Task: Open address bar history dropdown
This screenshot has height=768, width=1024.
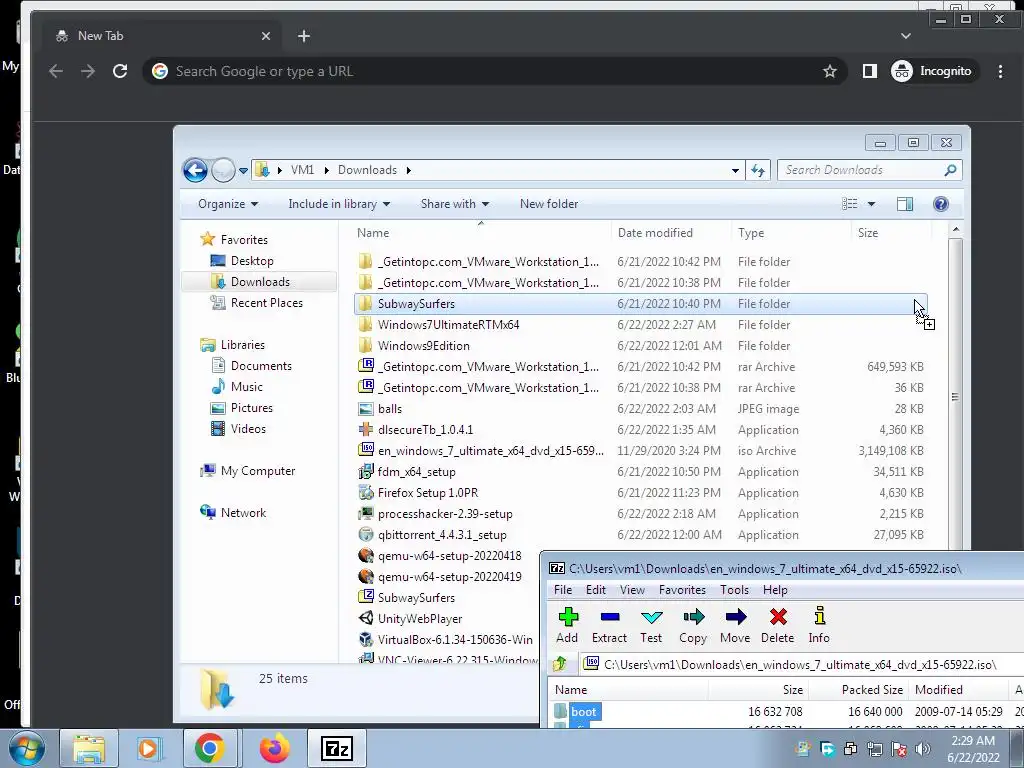Action: (x=735, y=170)
